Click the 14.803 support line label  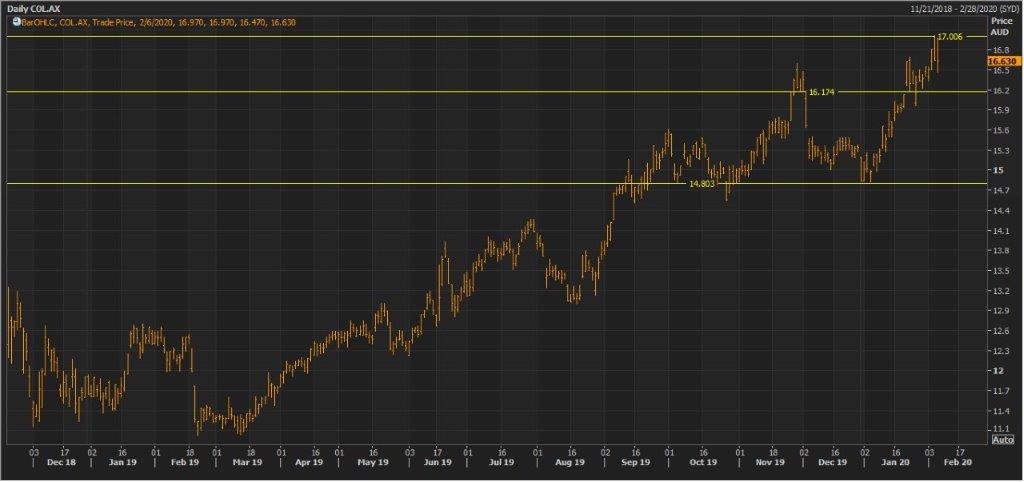click(702, 184)
